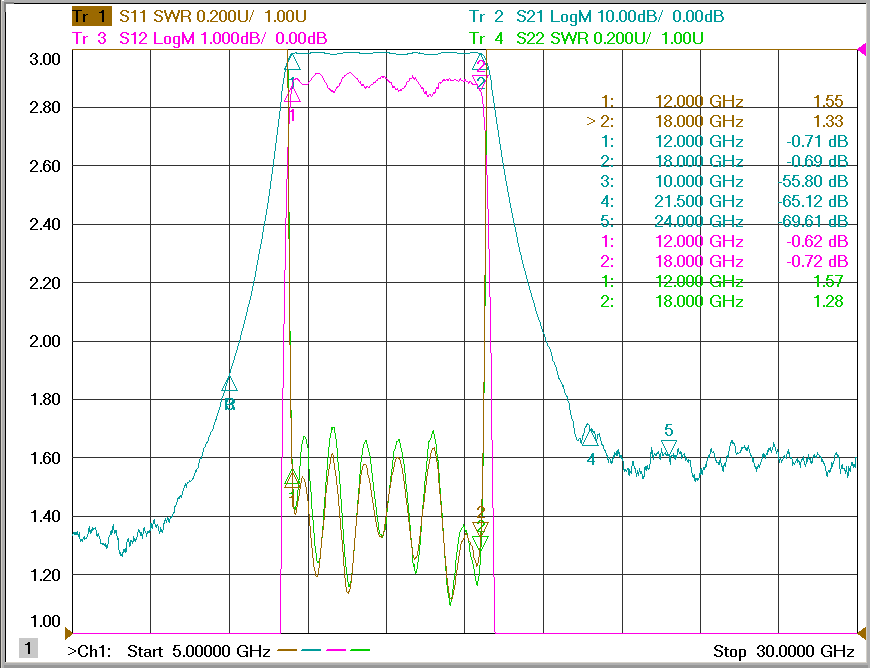Screen dimensions: 870x668
Task: Click the window number 1 box
Action: click(x=28, y=648)
